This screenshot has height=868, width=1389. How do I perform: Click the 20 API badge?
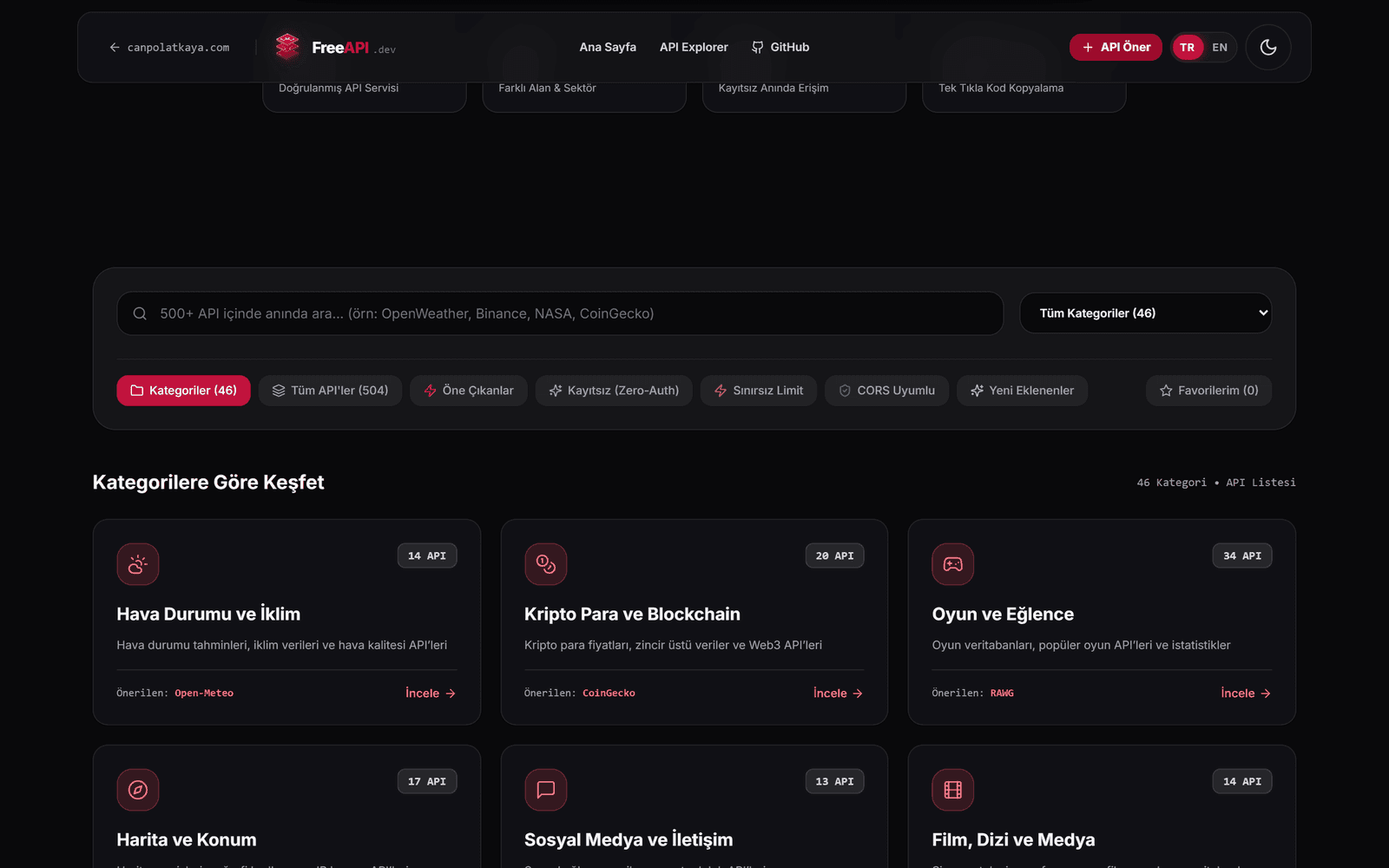pyautogui.click(x=834, y=556)
